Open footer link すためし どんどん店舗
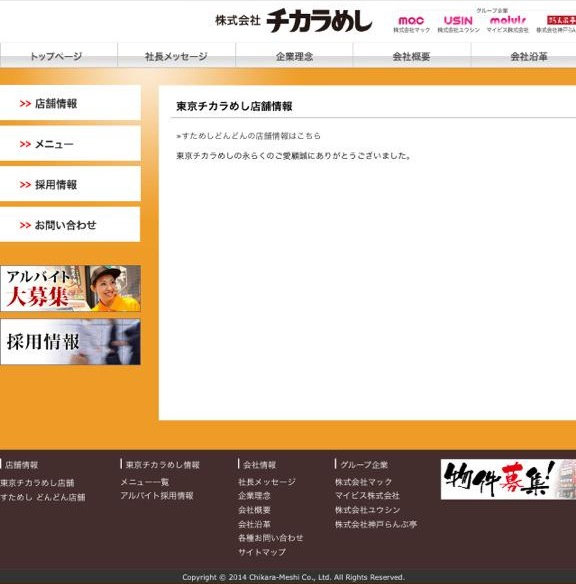 pos(43,497)
